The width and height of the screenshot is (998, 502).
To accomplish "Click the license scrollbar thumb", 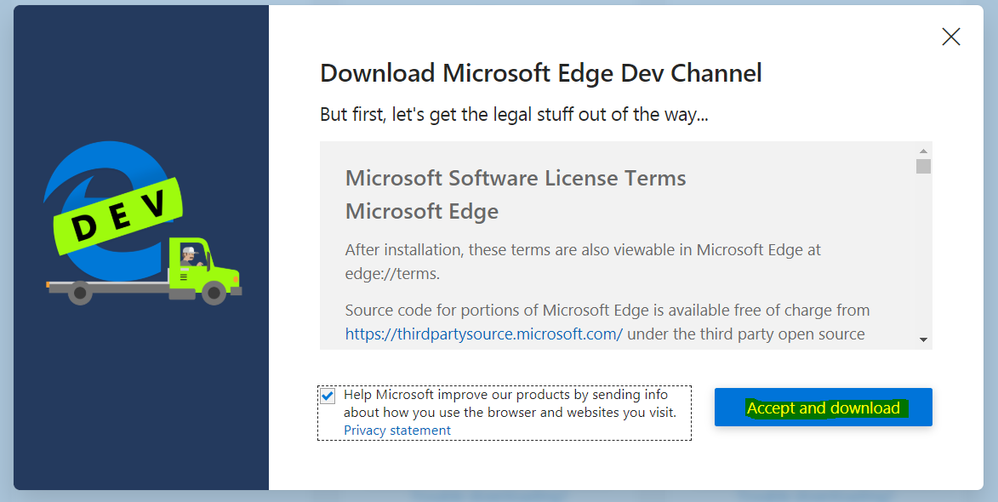I will click(x=923, y=166).
